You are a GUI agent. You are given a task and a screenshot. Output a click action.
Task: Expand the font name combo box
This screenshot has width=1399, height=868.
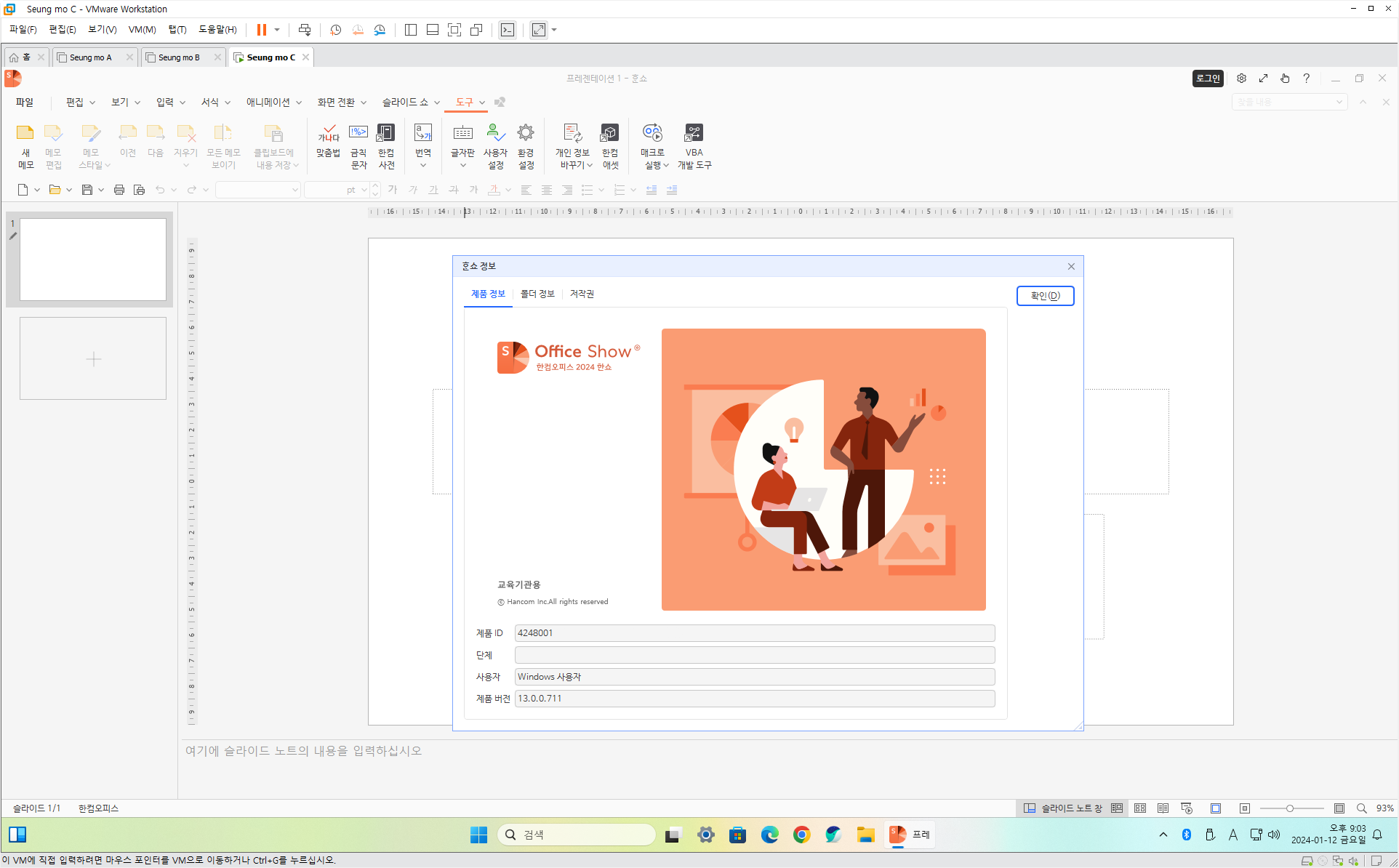coord(294,190)
